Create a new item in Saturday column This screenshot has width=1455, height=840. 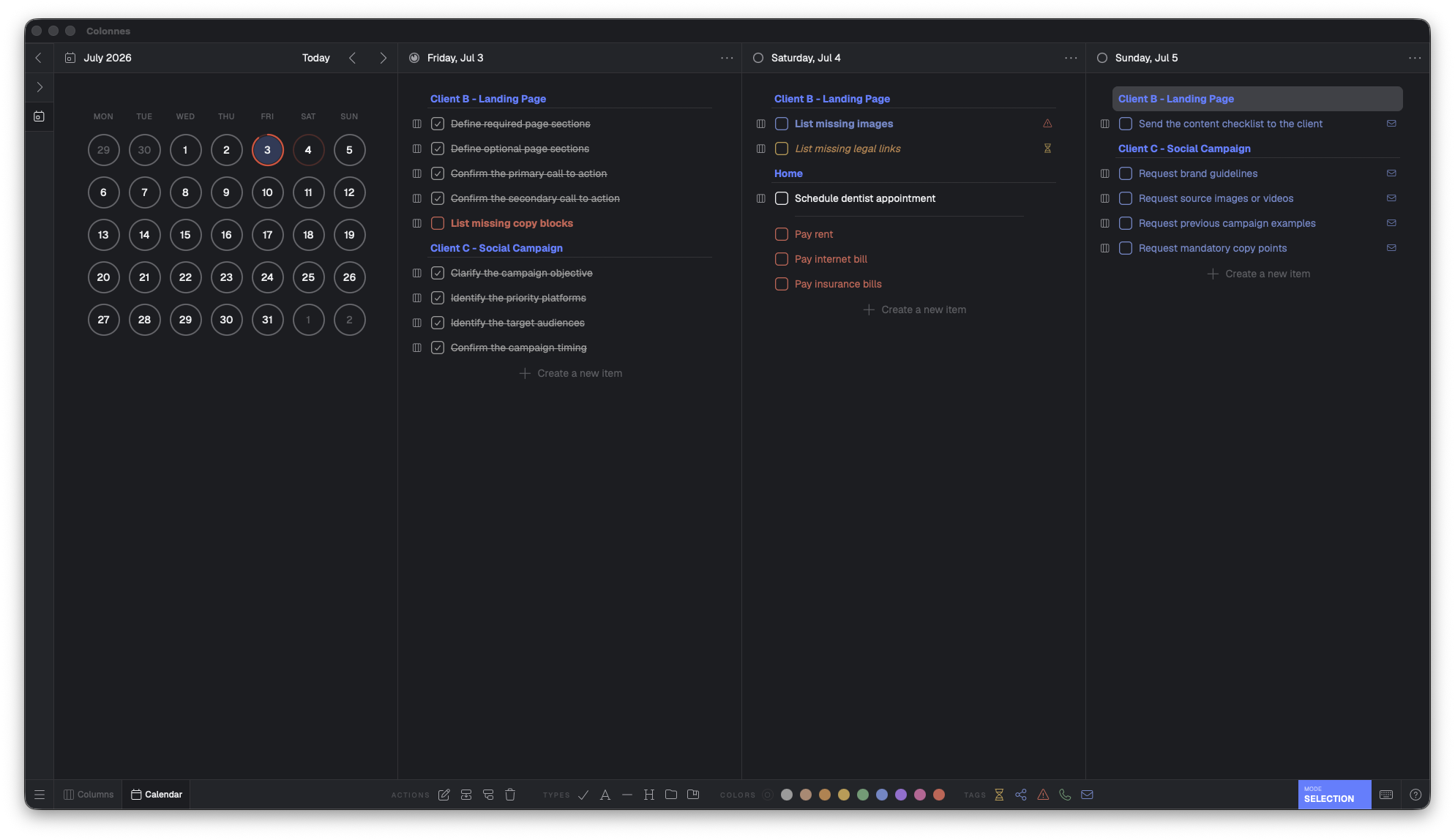(x=915, y=310)
